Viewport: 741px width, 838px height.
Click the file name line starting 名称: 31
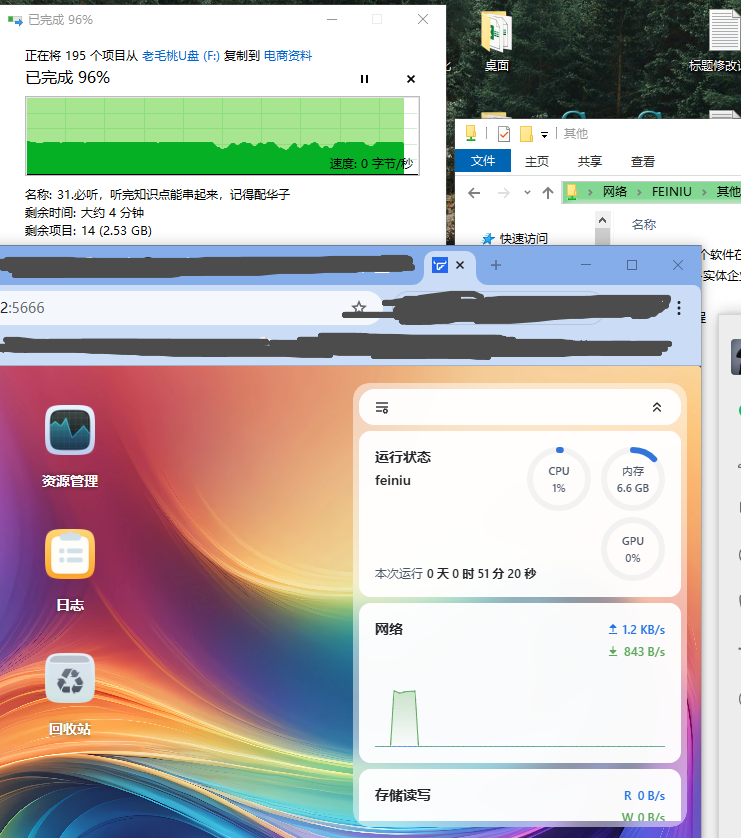pyautogui.click(x=157, y=195)
